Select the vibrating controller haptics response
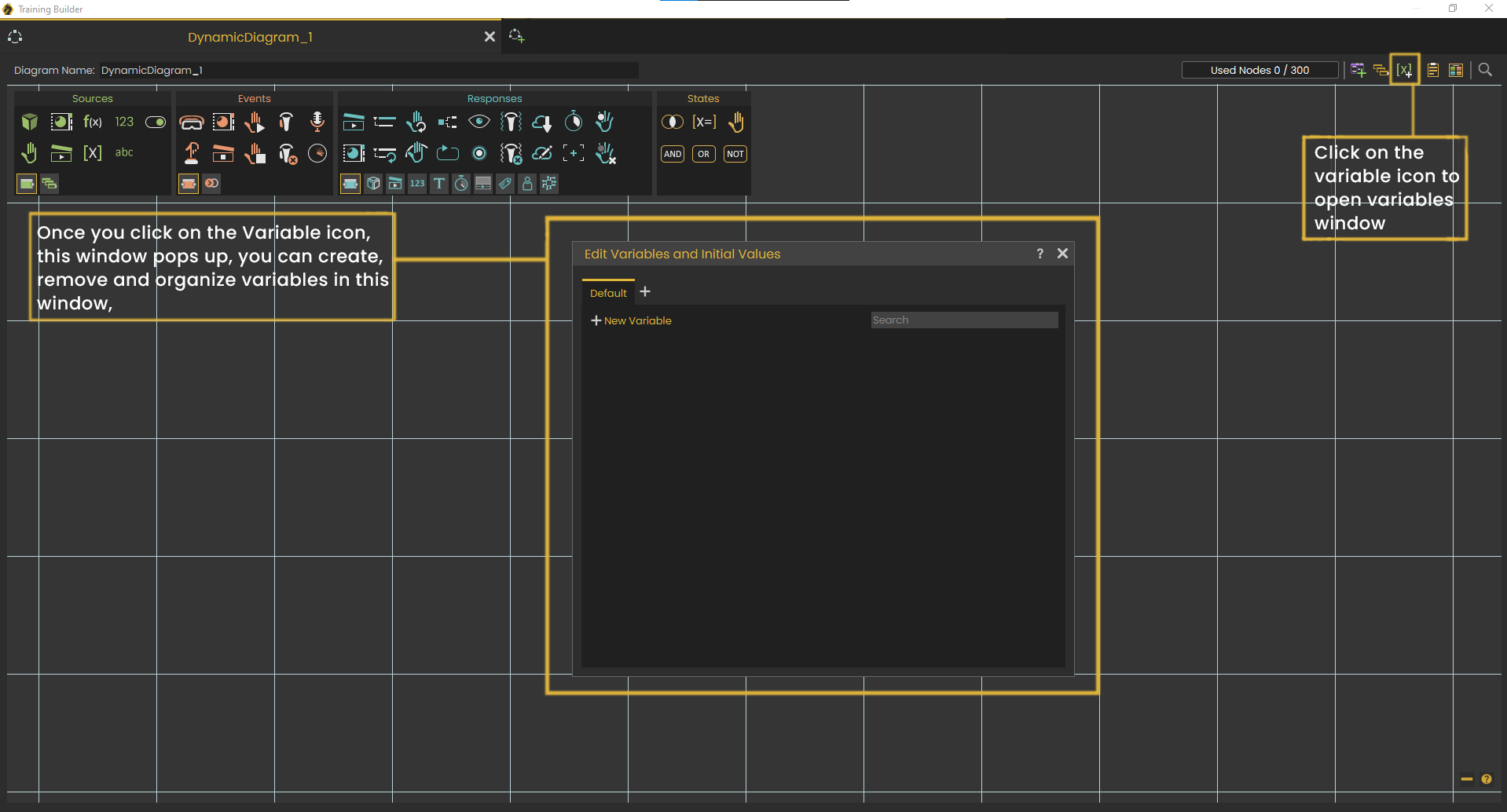 511,122
